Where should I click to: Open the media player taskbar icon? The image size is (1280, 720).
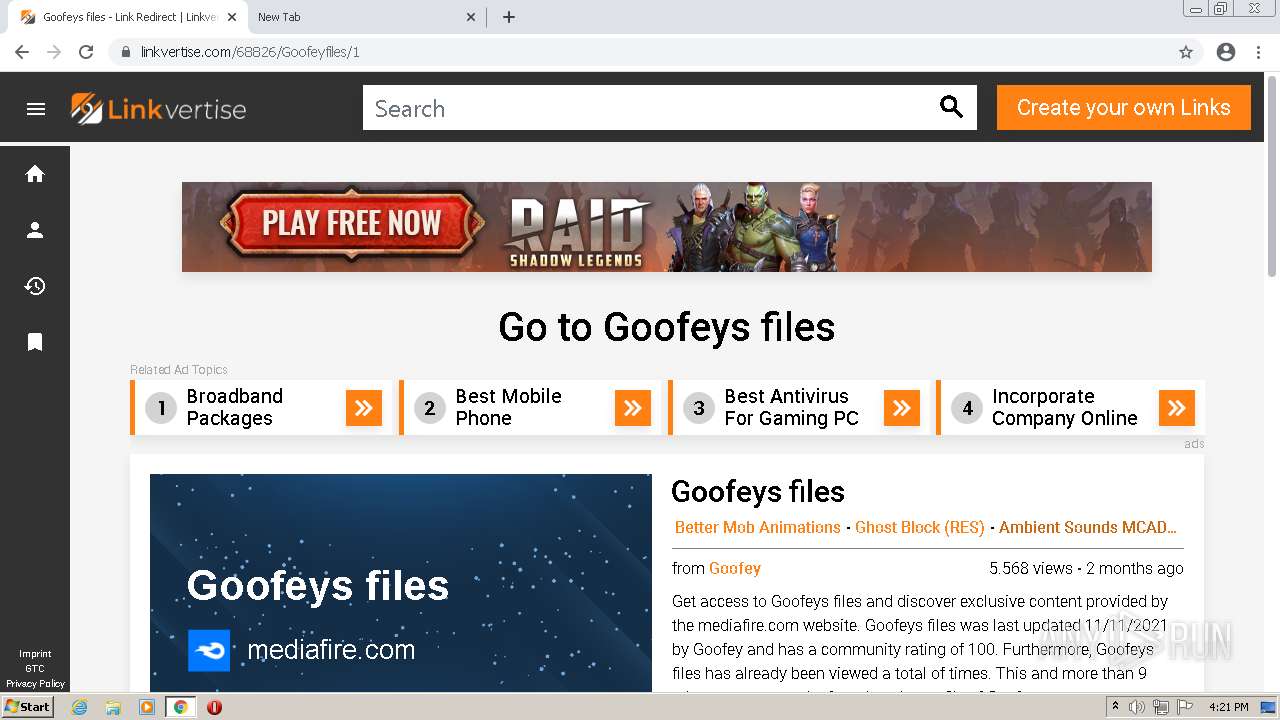coord(147,707)
